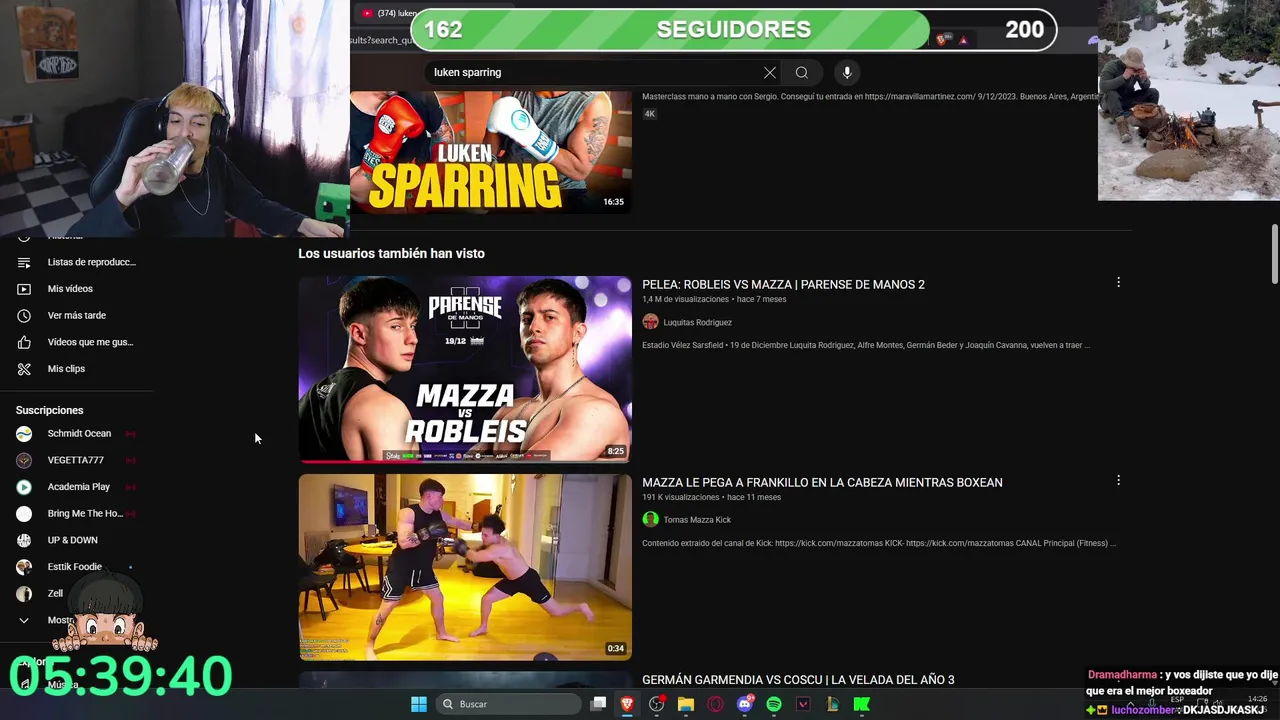Grab the page vertical scrollbar thumb
The width and height of the screenshot is (1280, 720).
coord(1275,255)
